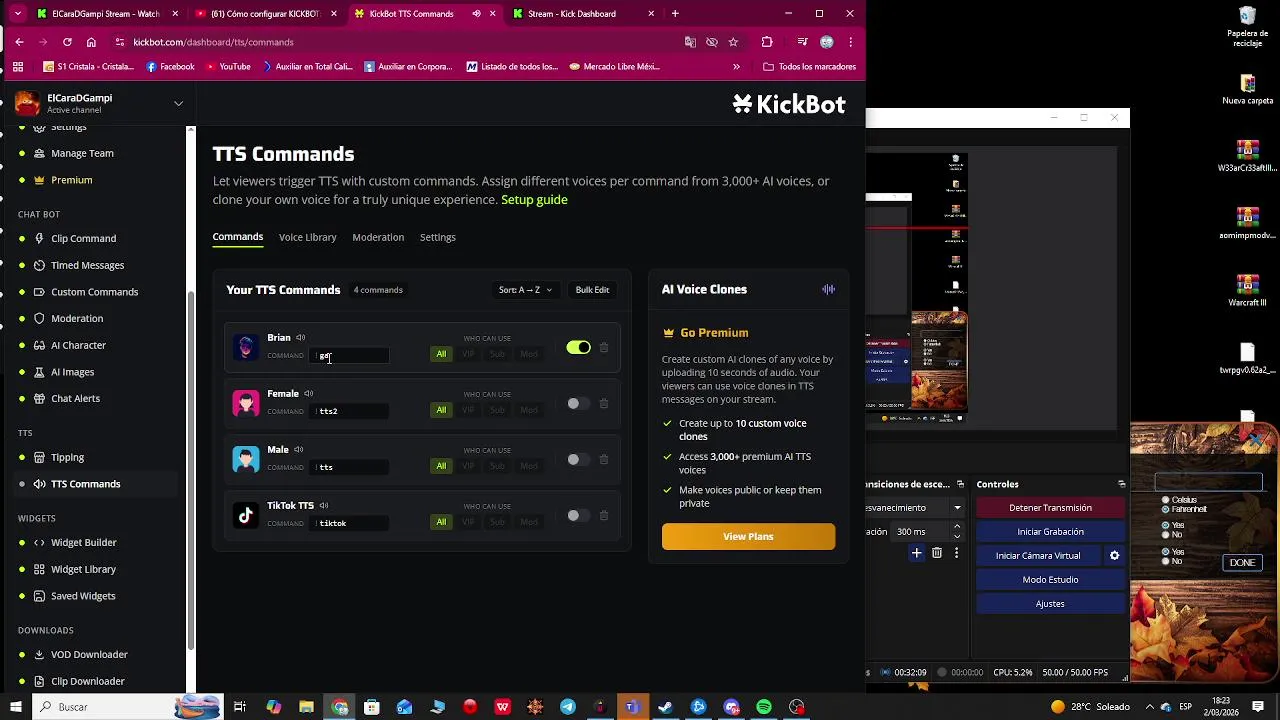This screenshot has height=720, width=1280.
Task: Click the translate page icon in address bar
Action: (690, 42)
